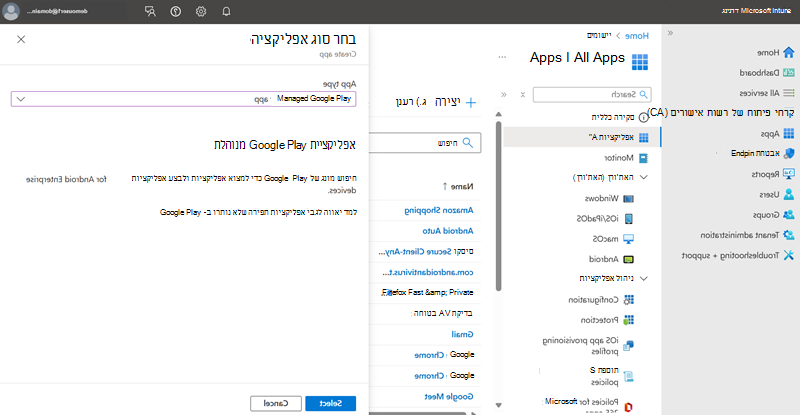Click the Cancel button
This screenshot has height=415, width=800.
point(276,403)
